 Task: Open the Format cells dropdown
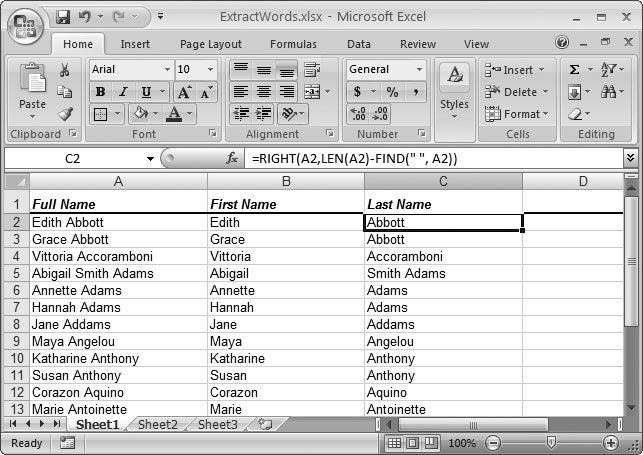546,114
